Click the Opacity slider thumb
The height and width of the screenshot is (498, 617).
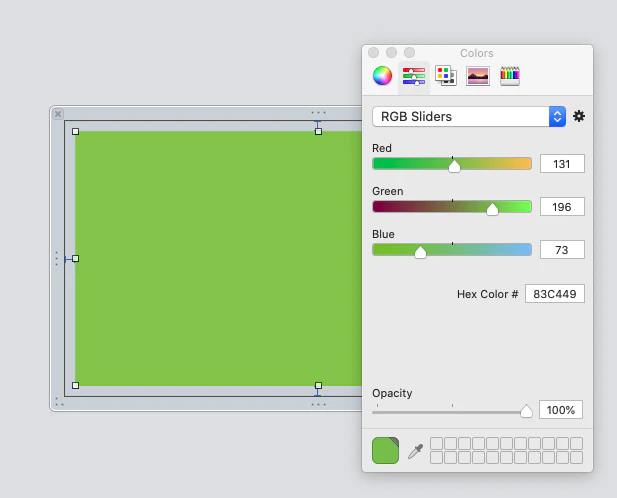tap(526, 411)
